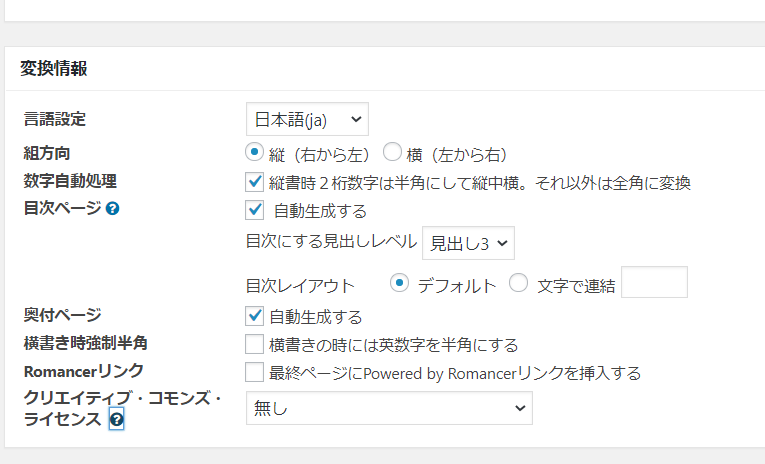Toggle 数字自動処理 checkbox
Image resolution: width=765 pixels, height=464 pixels.
click(254, 182)
